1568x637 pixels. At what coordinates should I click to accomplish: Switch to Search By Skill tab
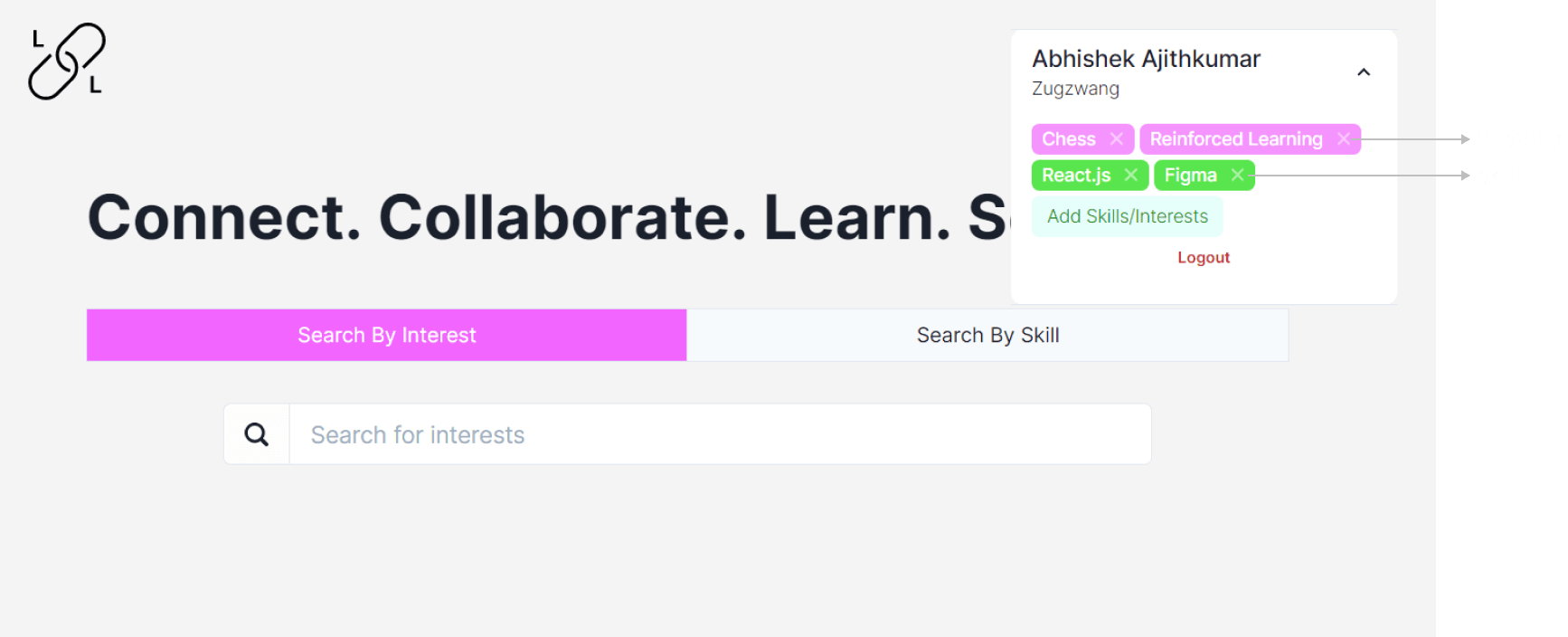pyautogui.click(x=987, y=335)
